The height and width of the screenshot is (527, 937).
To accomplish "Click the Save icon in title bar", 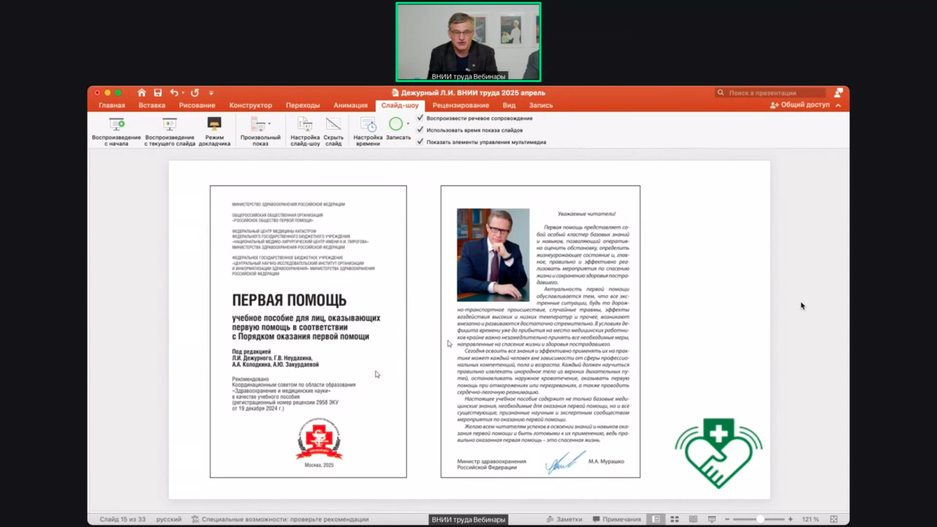I will [157, 93].
